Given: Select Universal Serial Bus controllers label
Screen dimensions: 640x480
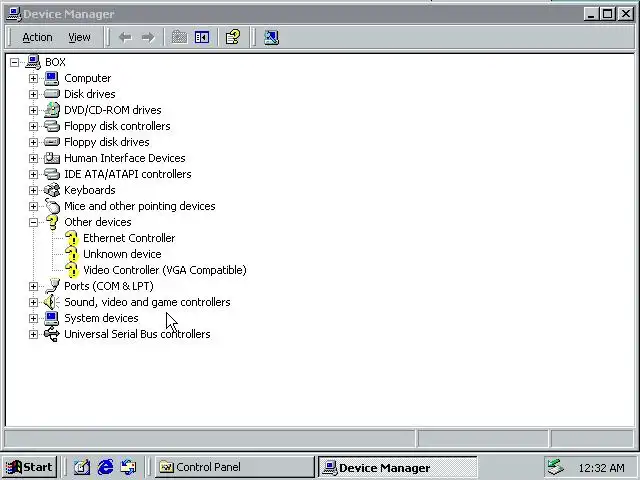Looking at the screenshot, I should [137, 334].
